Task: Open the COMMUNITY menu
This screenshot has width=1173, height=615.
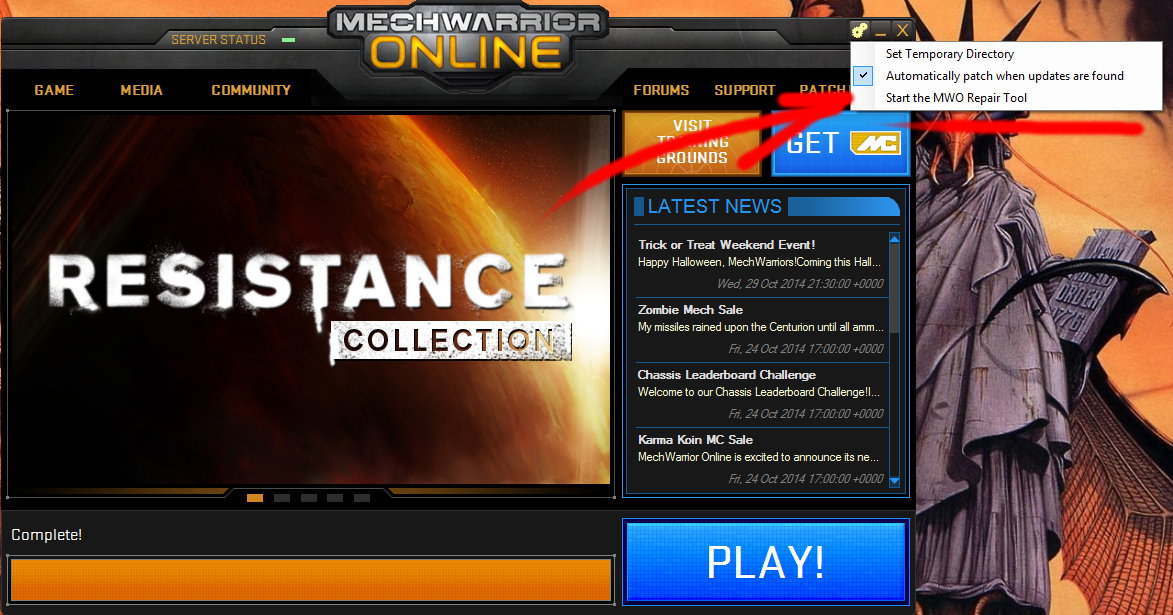Action: [251, 90]
